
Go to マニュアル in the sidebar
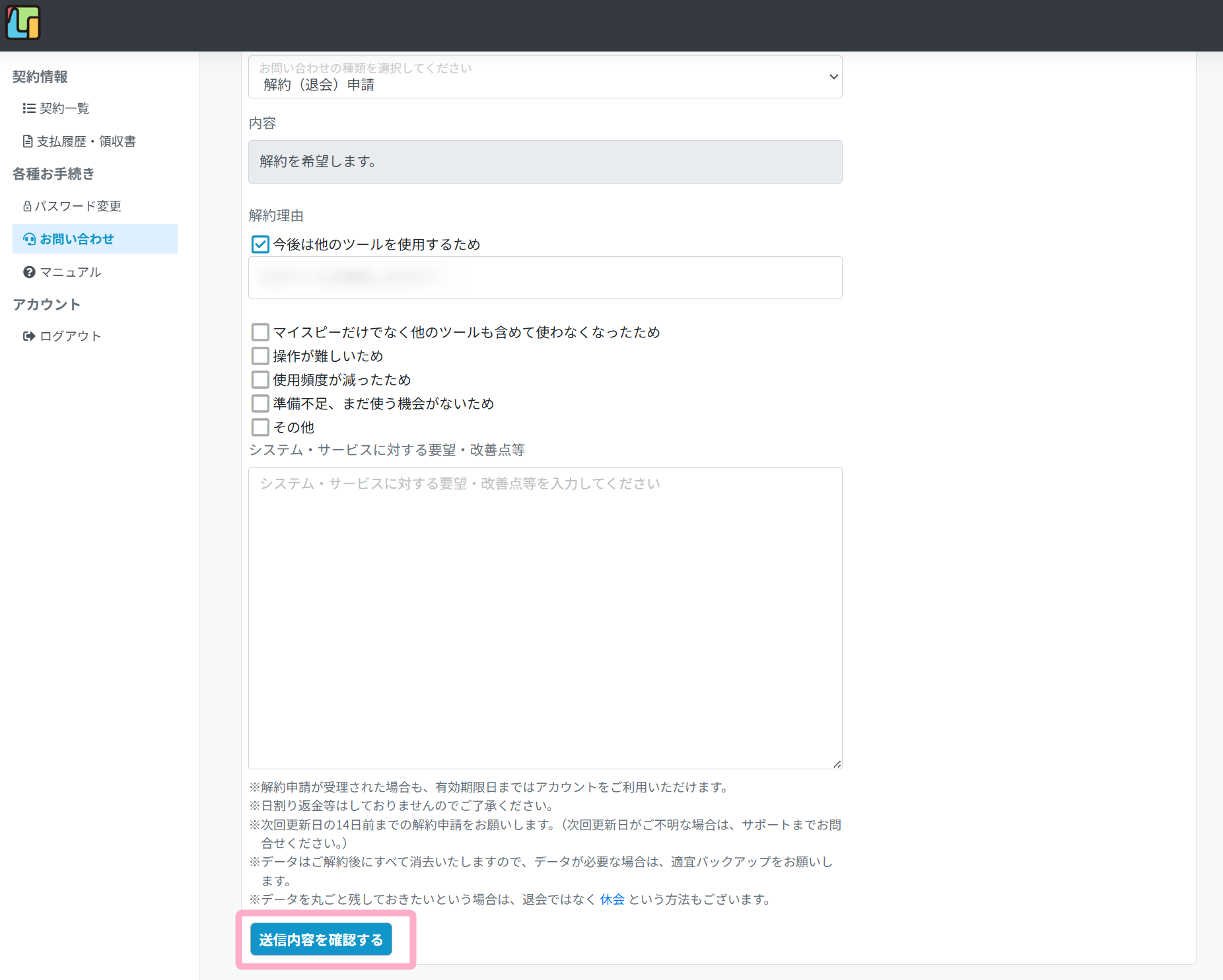70,272
